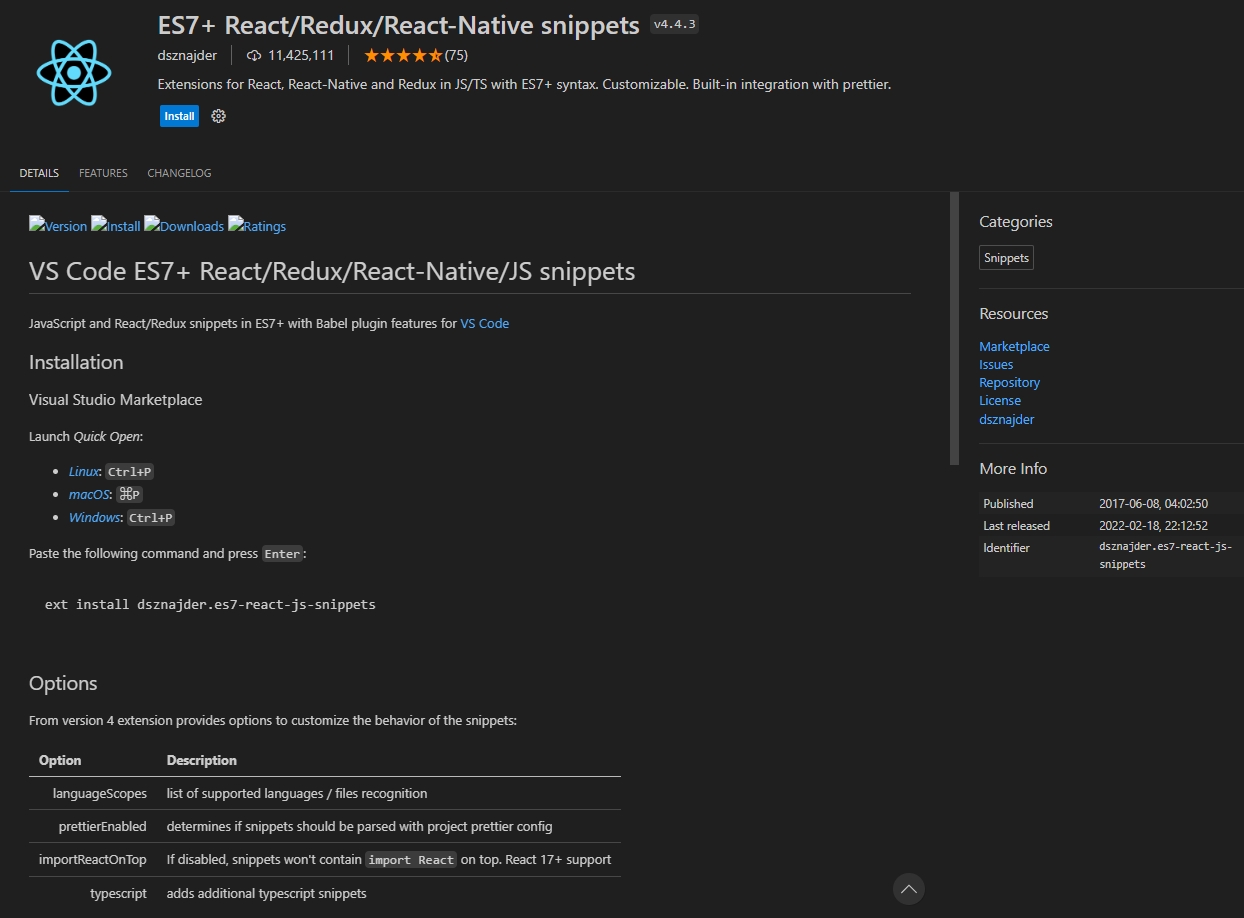The height and width of the screenshot is (918, 1244).
Task: Click the React atom extension logo
Action: [73, 73]
